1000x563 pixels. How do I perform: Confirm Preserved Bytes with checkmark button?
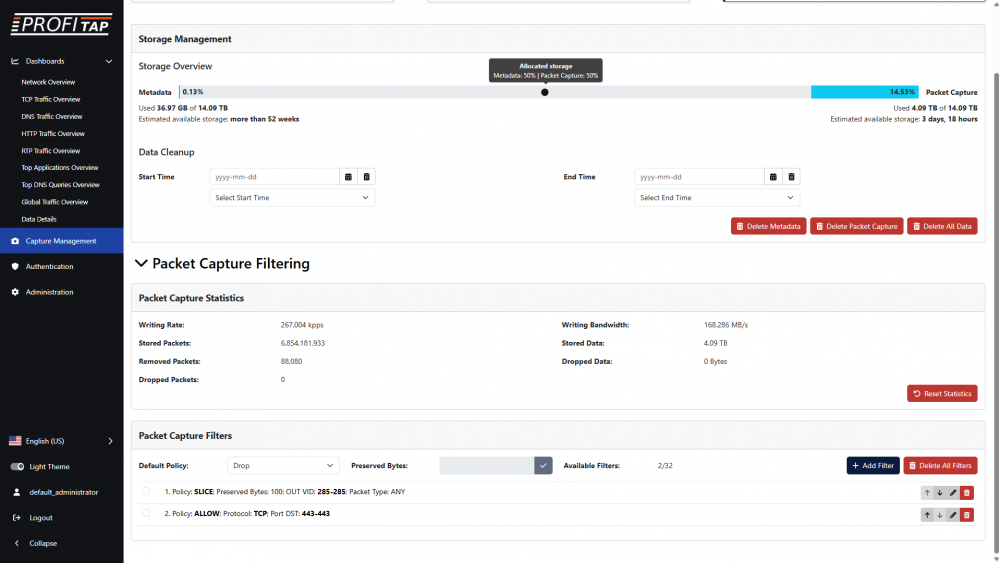544,466
